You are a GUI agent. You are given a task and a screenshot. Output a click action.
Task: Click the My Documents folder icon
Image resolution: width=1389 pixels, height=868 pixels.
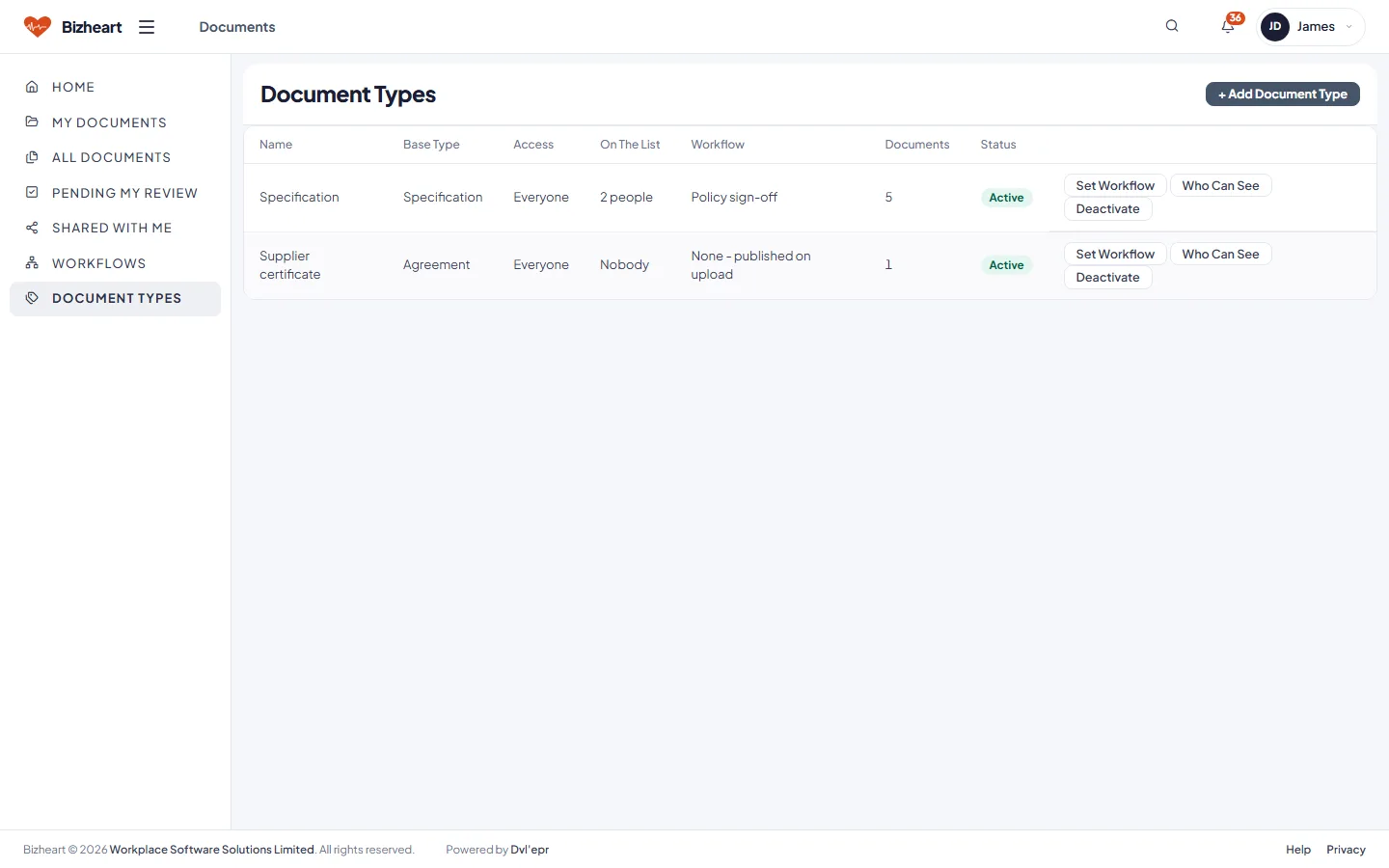point(32,122)
